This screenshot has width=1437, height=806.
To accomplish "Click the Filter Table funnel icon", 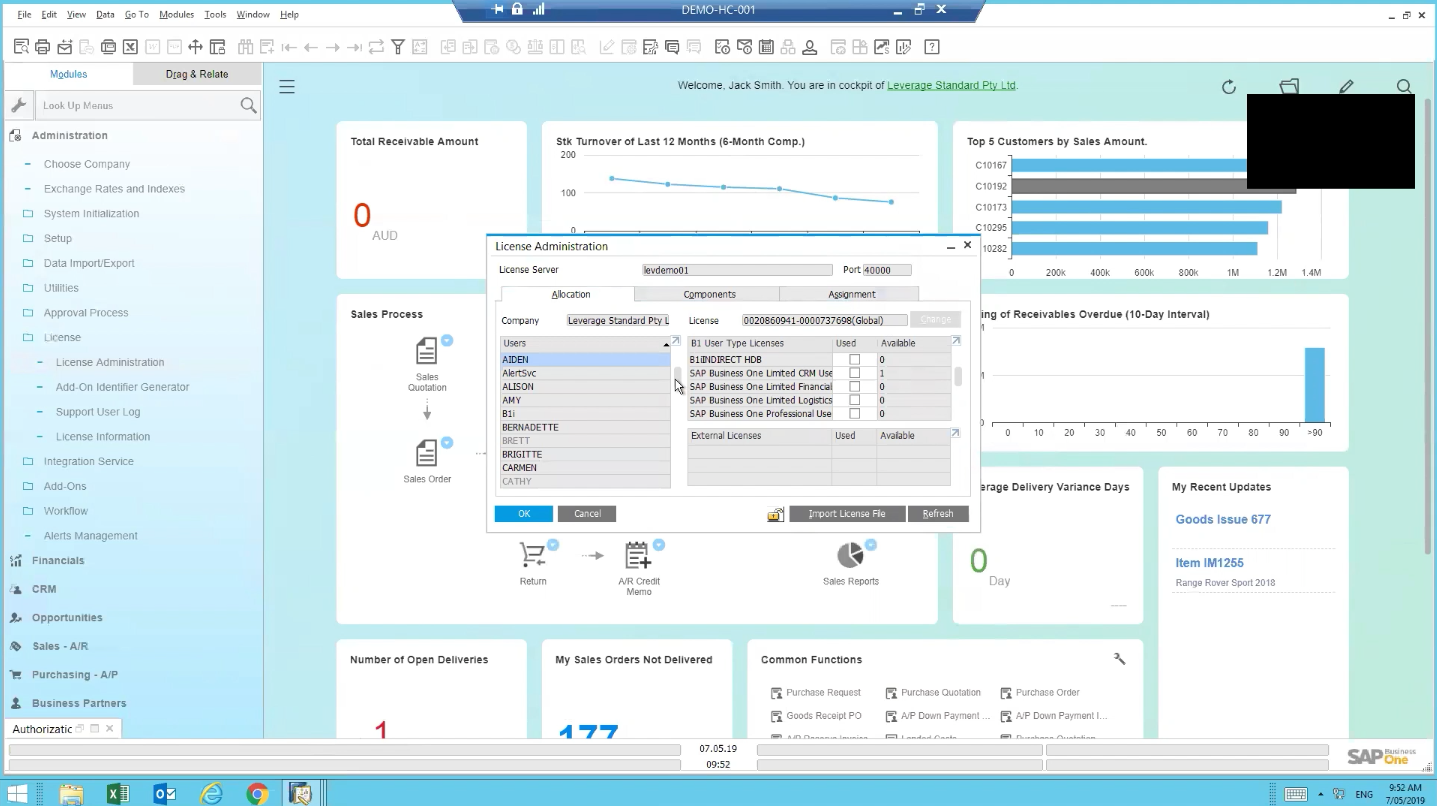I will coord(398,47).
